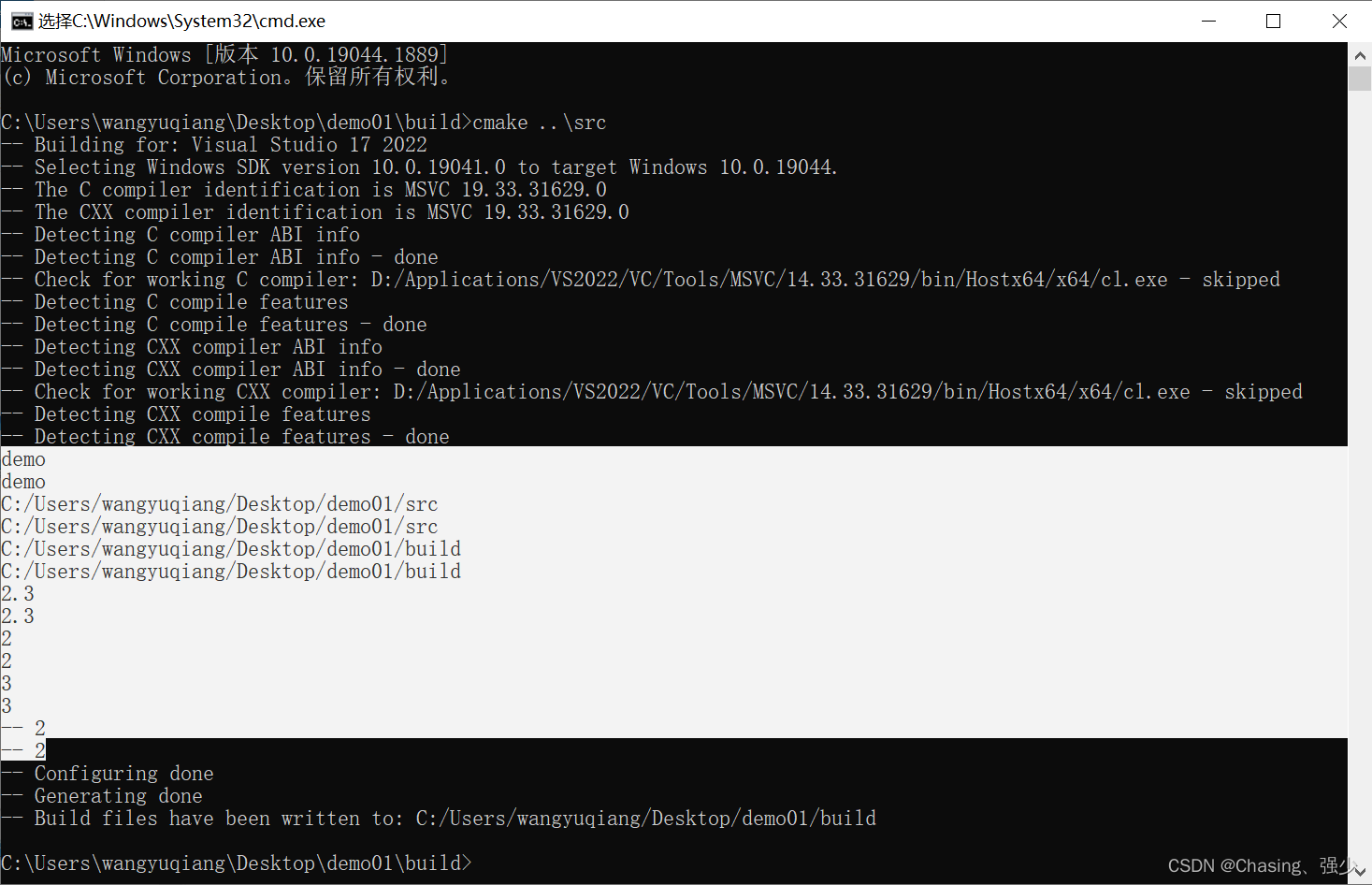Open the cmd.exe system menu icon

pos(22,21)
